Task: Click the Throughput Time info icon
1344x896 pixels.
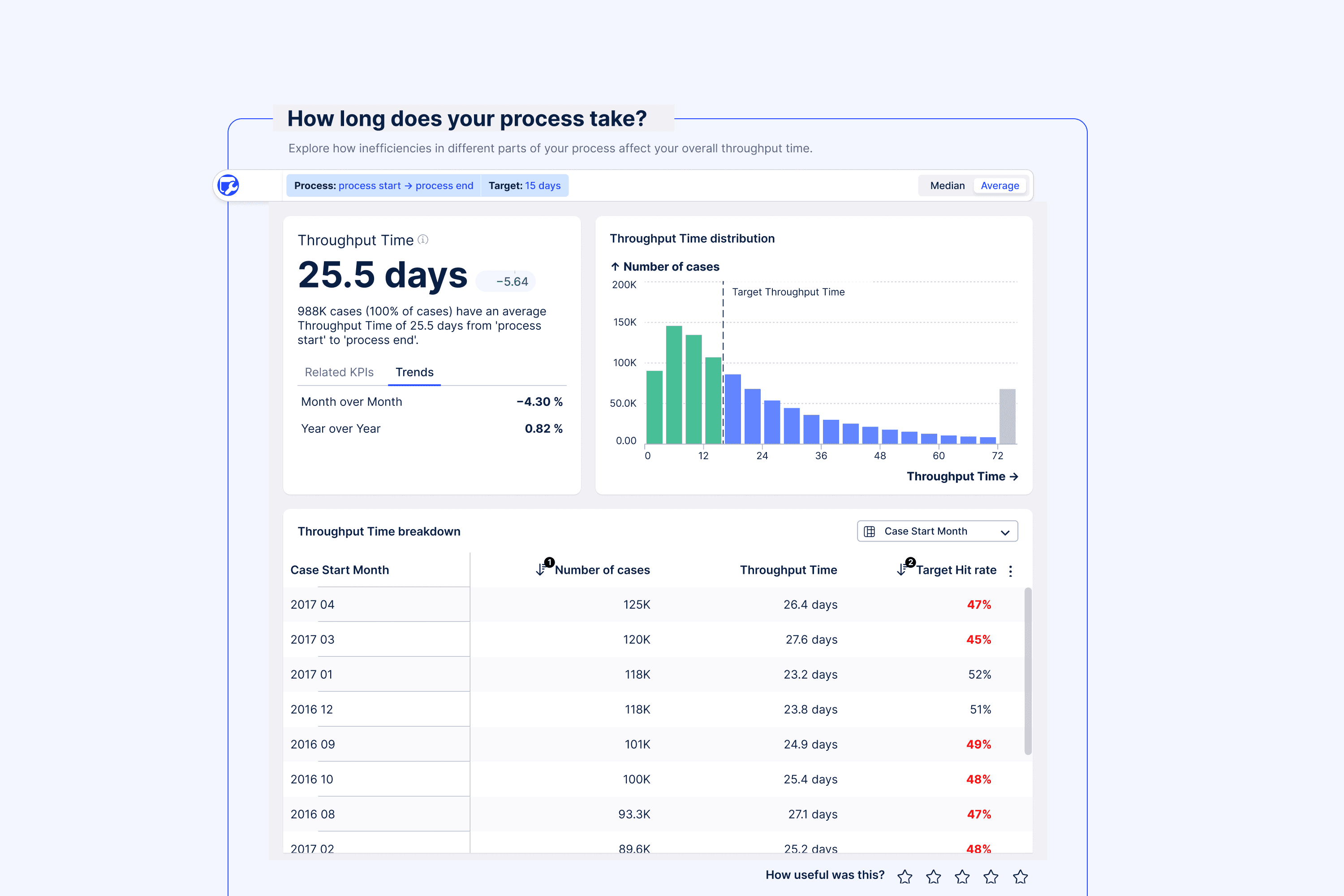Action: (423, 239)
